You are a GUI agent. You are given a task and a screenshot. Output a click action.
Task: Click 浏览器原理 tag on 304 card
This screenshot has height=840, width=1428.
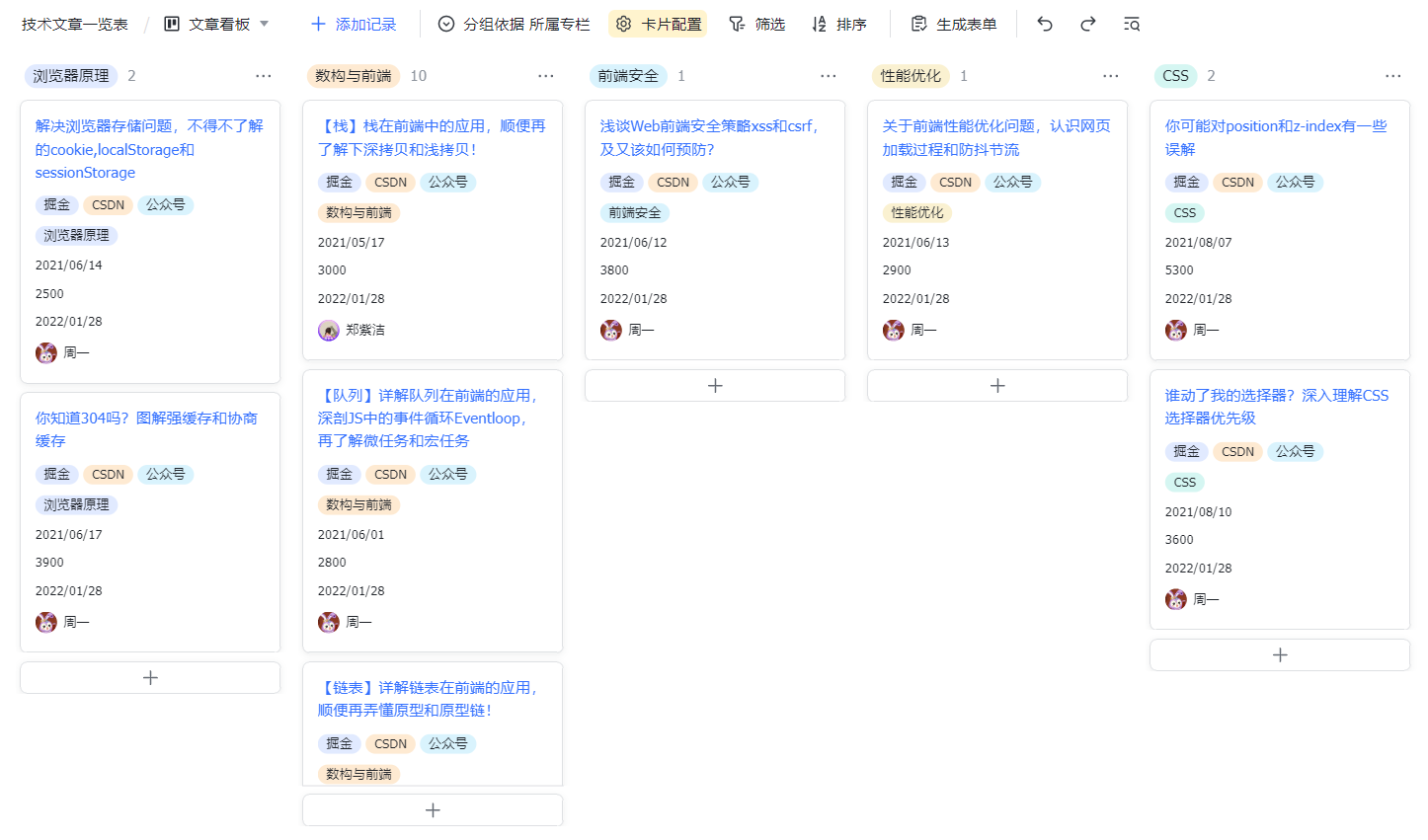pos(77,505)
